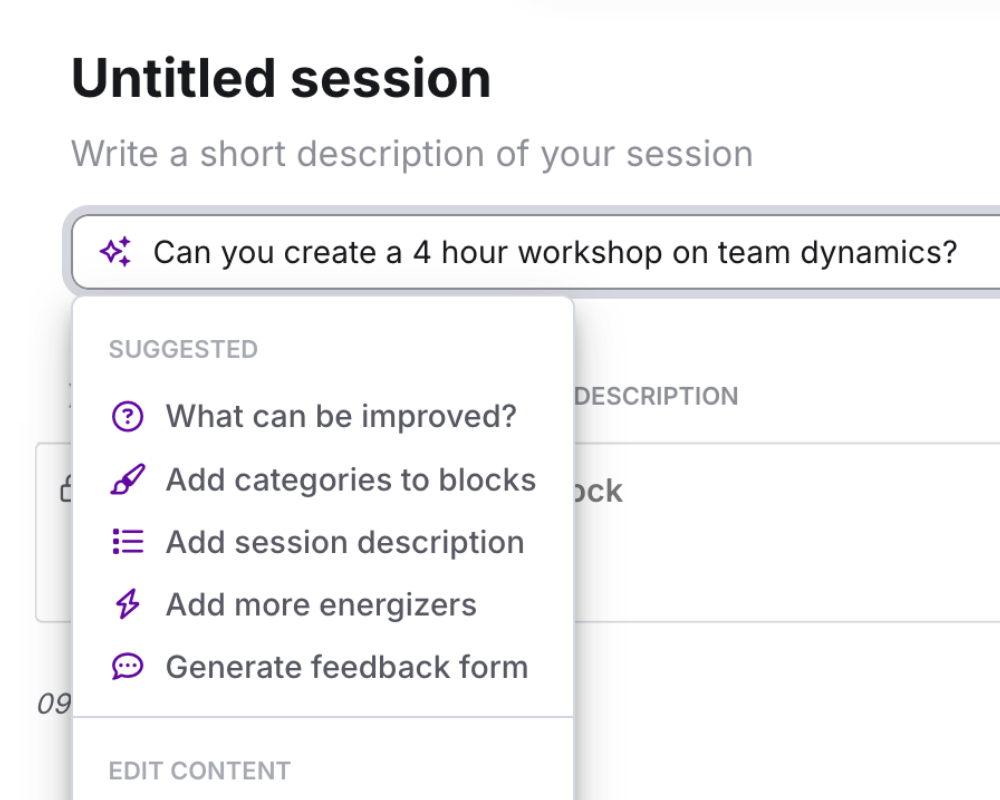The width and height of the screenshot is (1000, 800).
Task: Click the chat bubble feedback form icon
Action: point(128,667)
